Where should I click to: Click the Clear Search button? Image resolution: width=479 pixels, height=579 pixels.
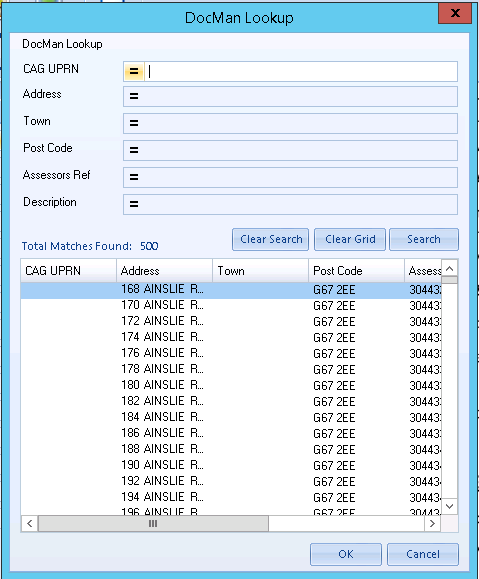(x=271, y=239)
